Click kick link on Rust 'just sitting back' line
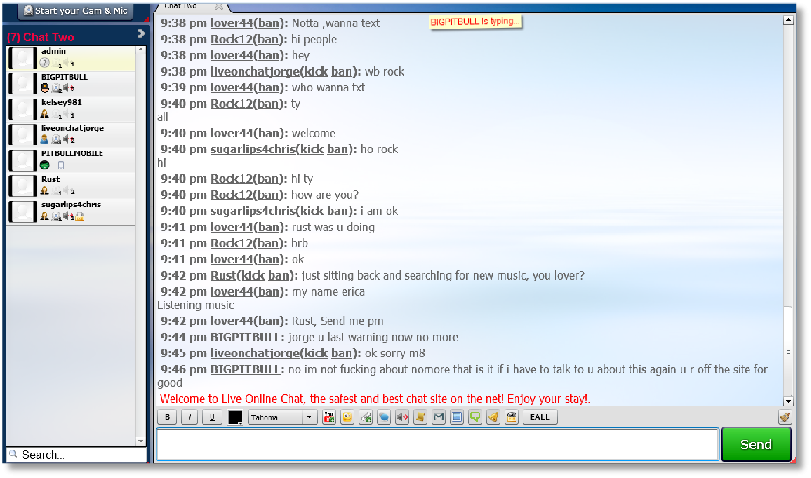The image size is (811, 478). click(253, 276)
